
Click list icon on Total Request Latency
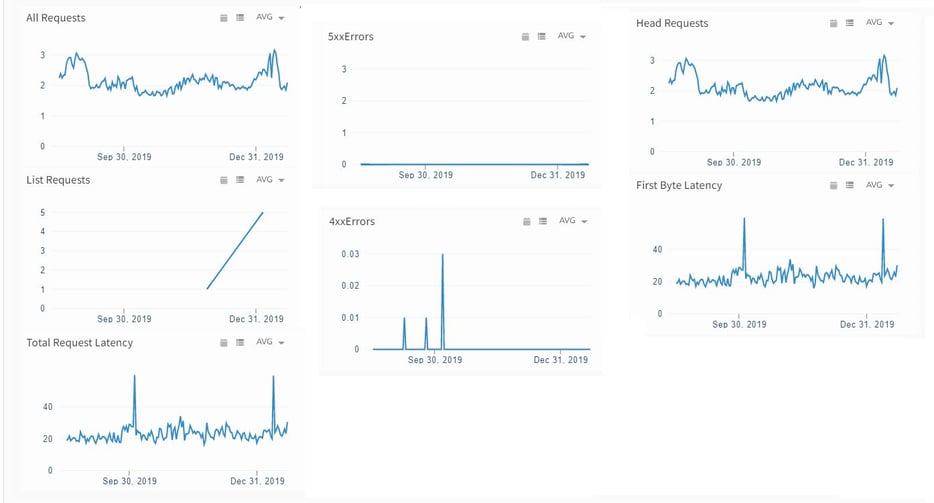pyautogui.click(x=240, y=342)
